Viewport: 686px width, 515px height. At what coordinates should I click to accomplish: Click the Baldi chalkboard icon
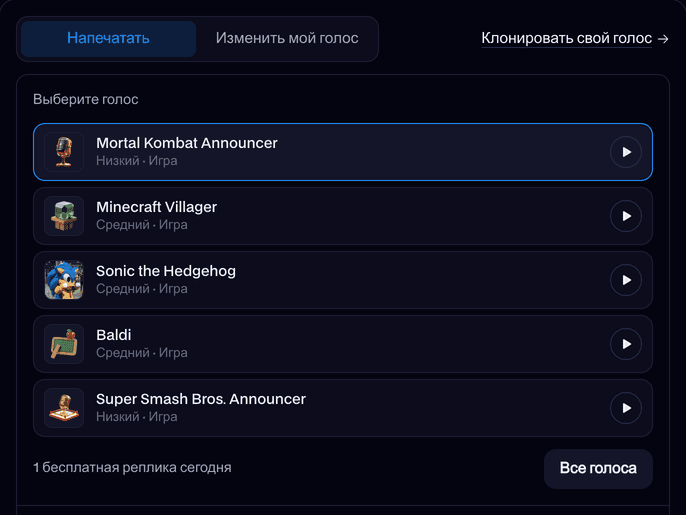coord(64,344)
